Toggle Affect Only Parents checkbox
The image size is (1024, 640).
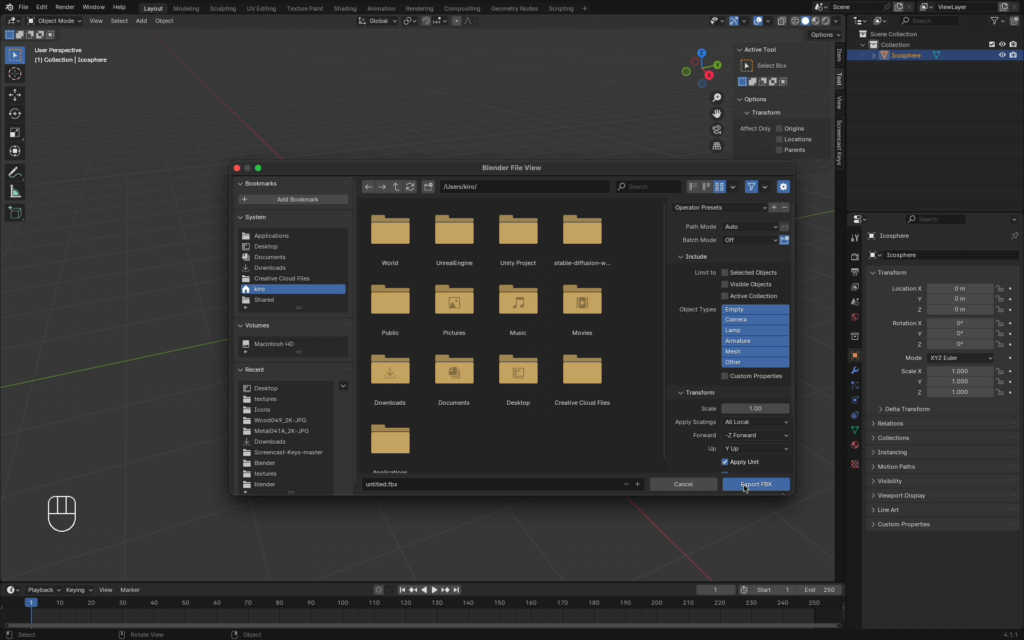(779, 150)
